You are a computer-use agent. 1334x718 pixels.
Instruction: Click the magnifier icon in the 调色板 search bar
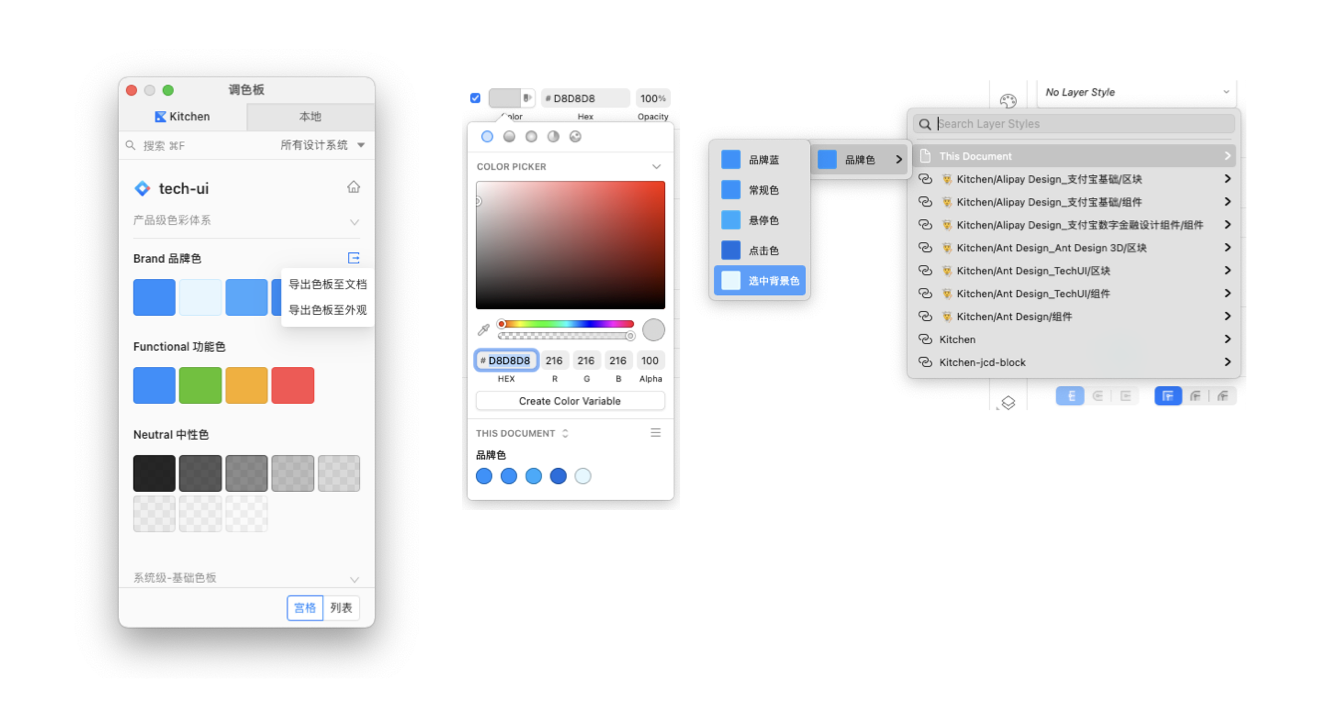(130, 145)
